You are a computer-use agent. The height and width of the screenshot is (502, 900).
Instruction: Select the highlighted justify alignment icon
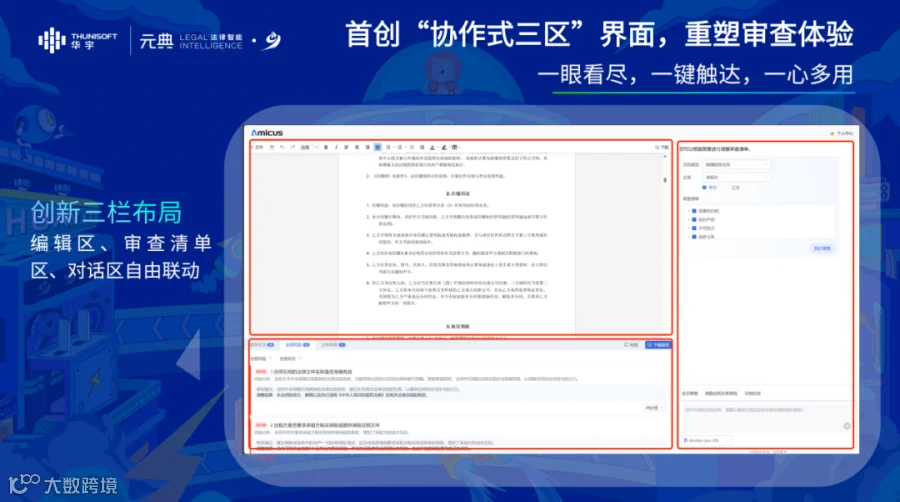[x=378, y=147]
